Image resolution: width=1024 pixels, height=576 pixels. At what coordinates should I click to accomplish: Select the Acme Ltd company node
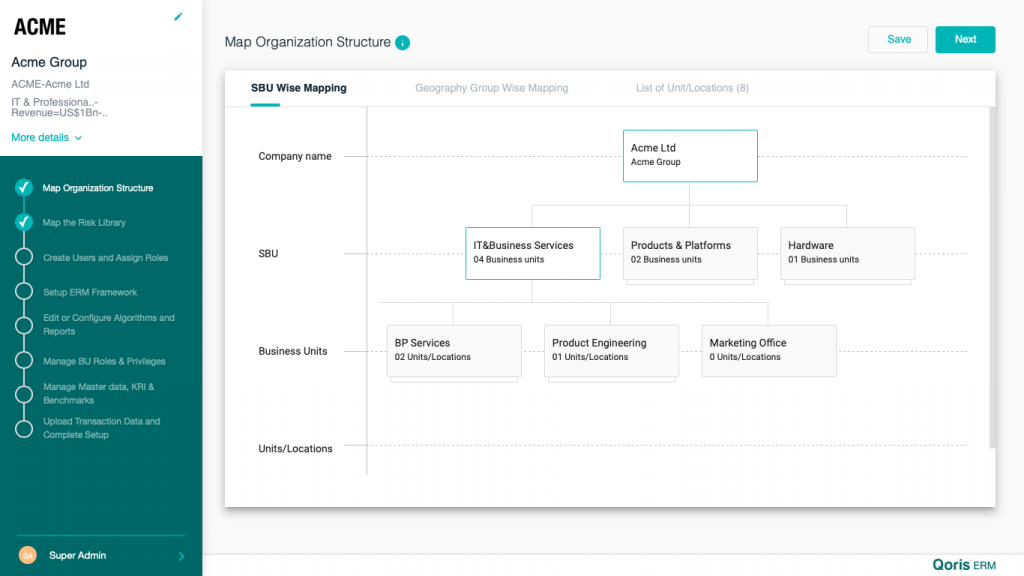tap(690, 156)
